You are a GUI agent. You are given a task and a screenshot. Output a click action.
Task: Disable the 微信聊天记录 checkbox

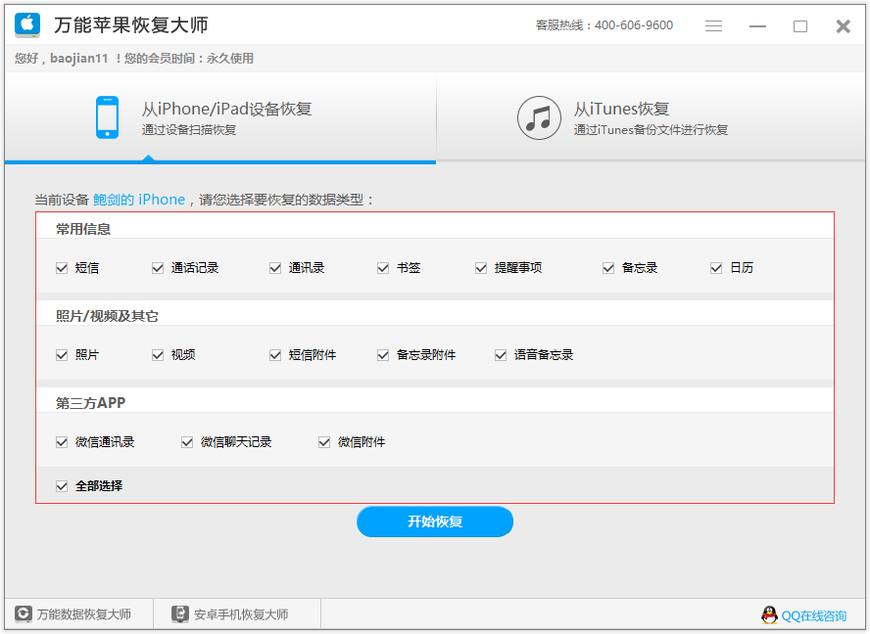[x=187, y=441]
